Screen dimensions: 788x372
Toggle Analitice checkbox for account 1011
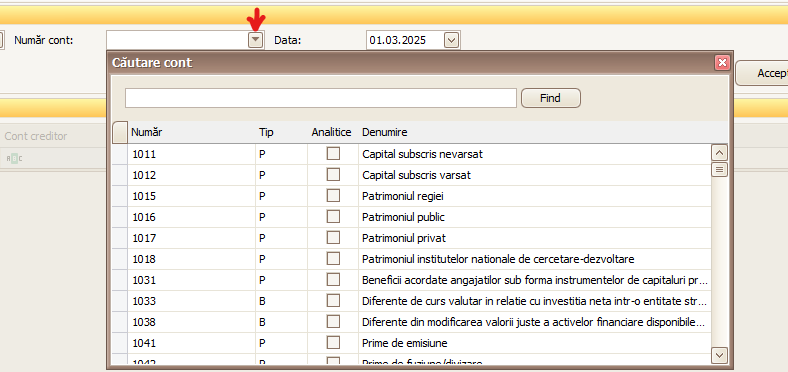(x=333, y=154)
